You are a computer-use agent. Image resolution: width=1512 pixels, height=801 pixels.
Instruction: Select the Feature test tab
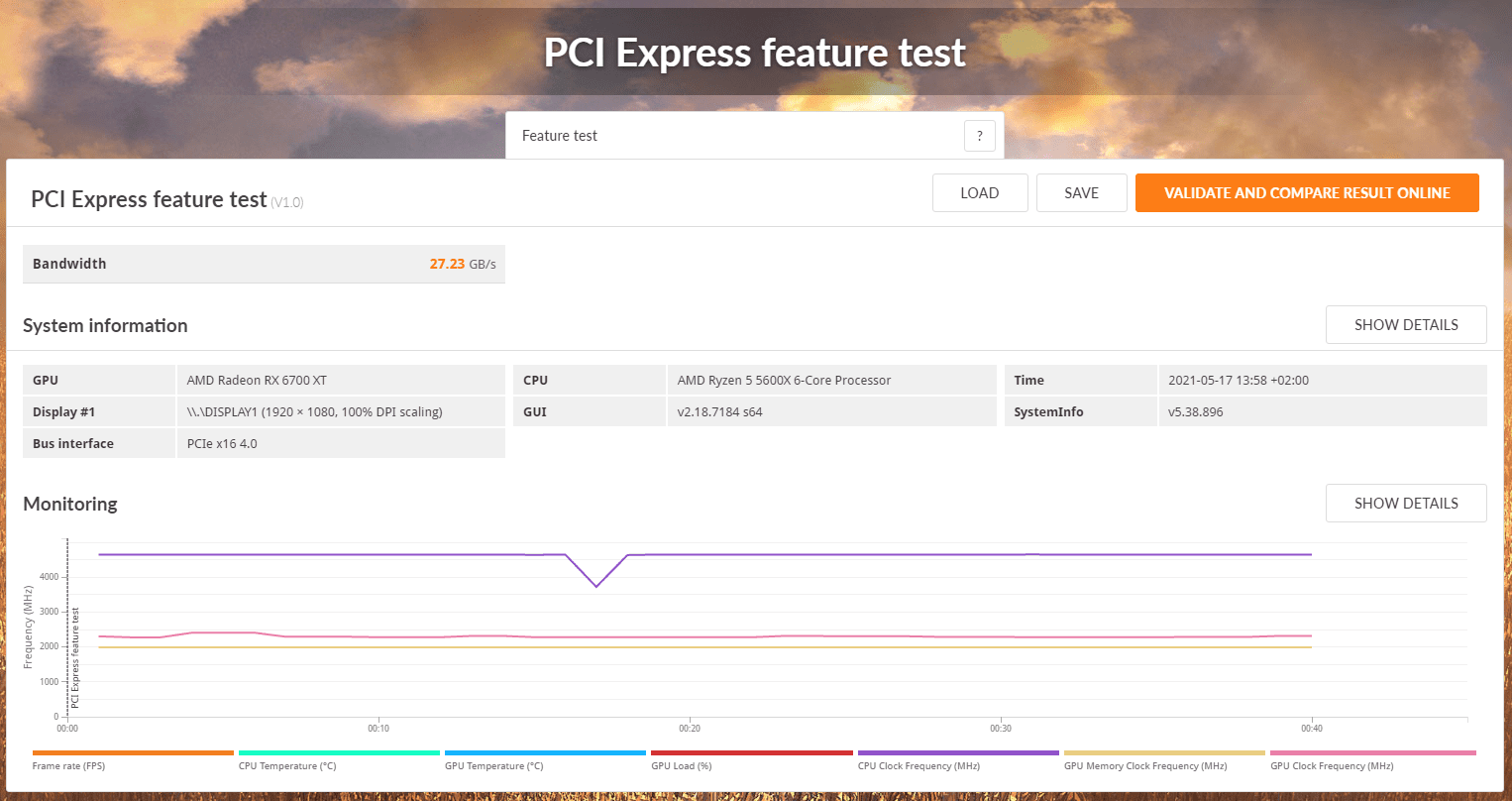(x=560, y=136)
